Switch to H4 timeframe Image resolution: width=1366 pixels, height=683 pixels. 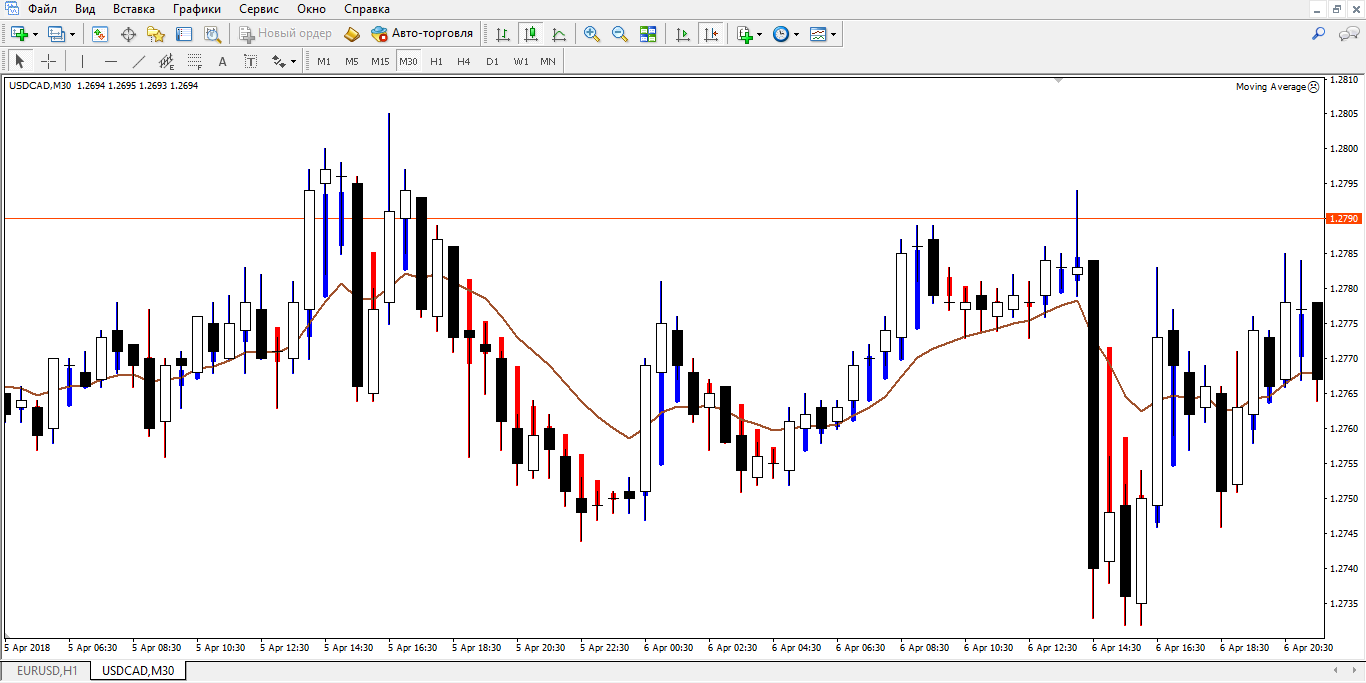[x=464, y=61]
